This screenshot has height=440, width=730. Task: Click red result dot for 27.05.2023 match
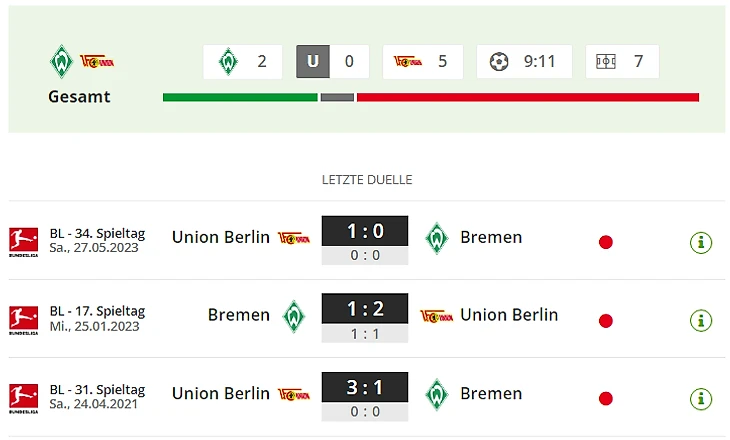tap(606, 242)
